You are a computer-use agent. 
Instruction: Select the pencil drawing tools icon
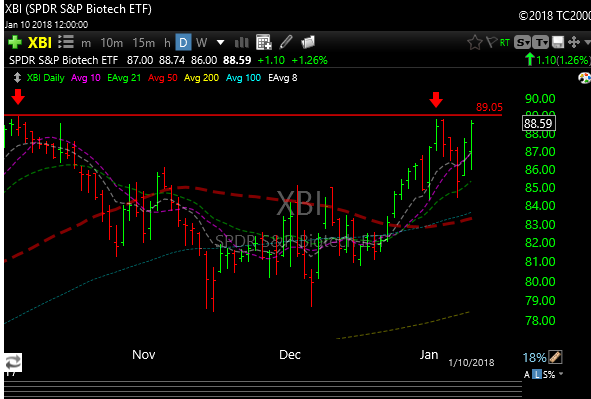(x=286, y=42)
